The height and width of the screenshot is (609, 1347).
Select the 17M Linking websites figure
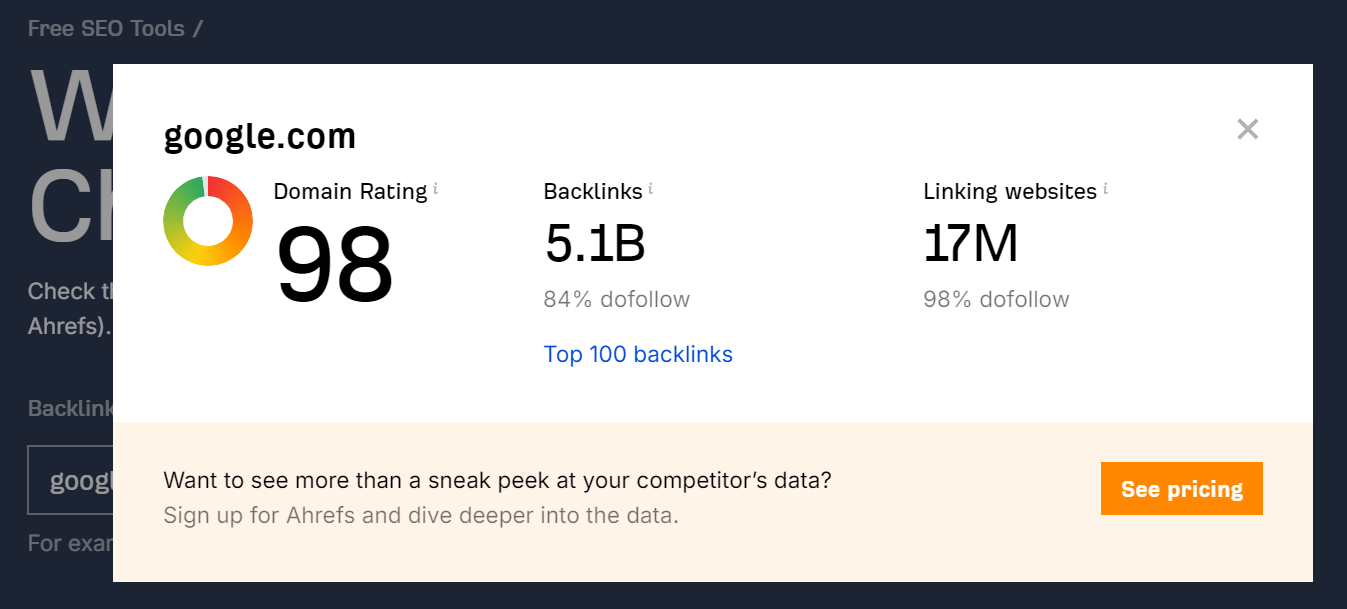(969, 243)
